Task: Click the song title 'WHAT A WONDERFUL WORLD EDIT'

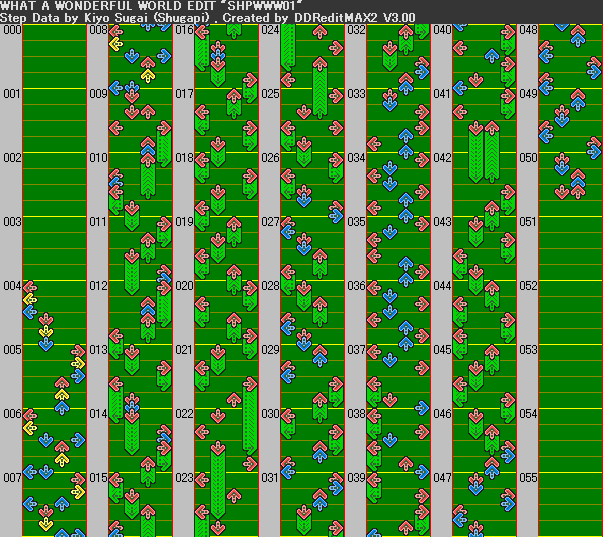Action: tap(111, 6)
